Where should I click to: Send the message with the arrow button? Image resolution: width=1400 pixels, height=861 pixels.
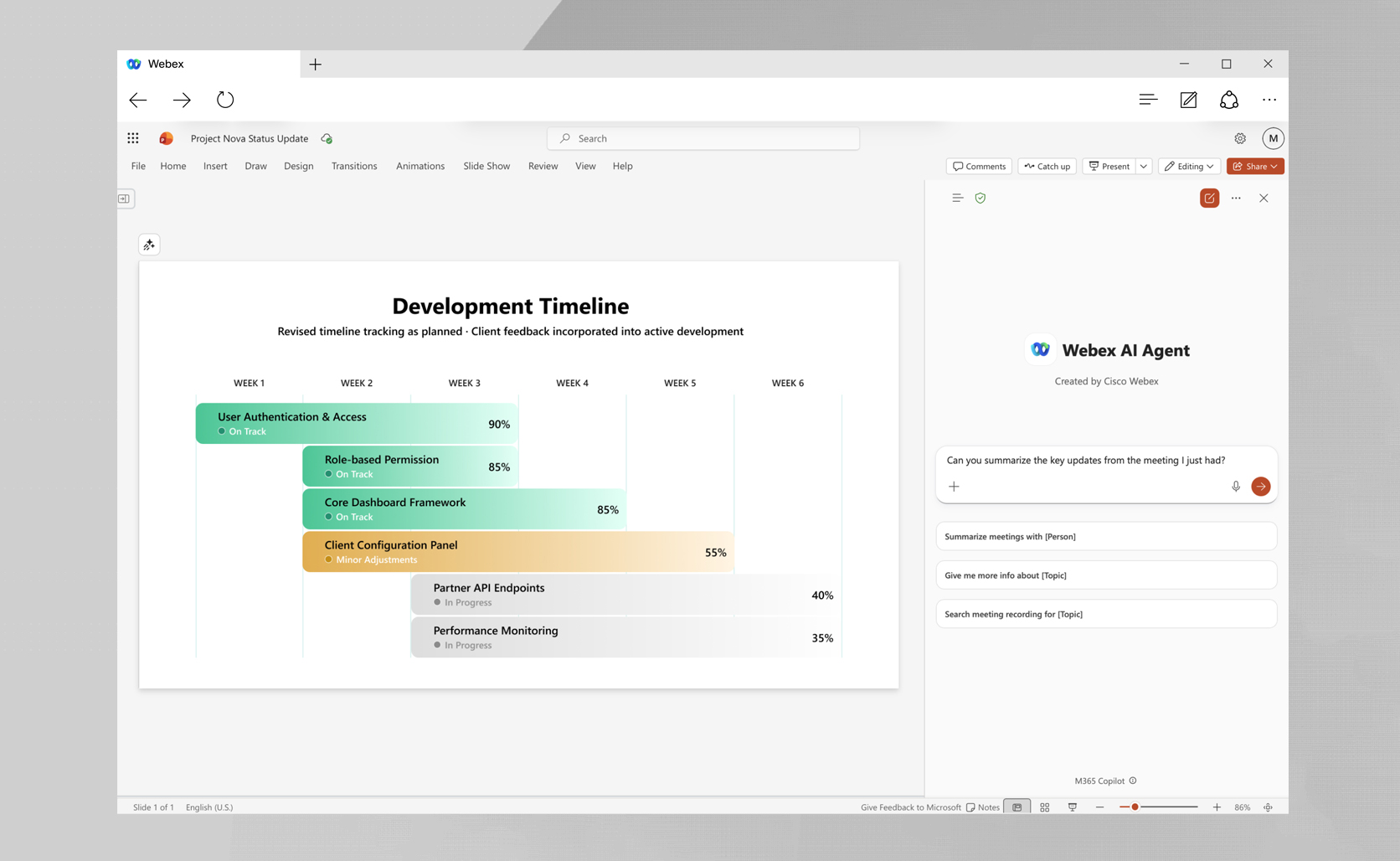(x=1260, y=487)
